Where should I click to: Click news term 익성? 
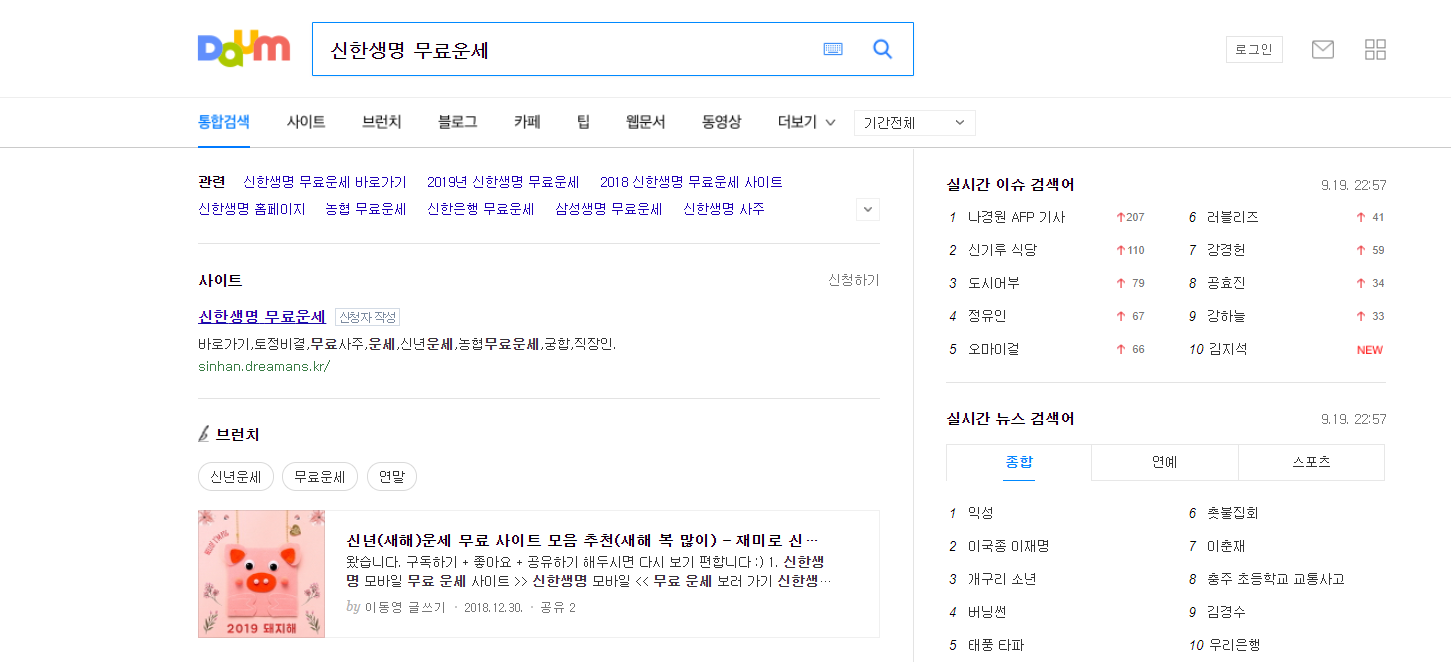coord(980,513)
